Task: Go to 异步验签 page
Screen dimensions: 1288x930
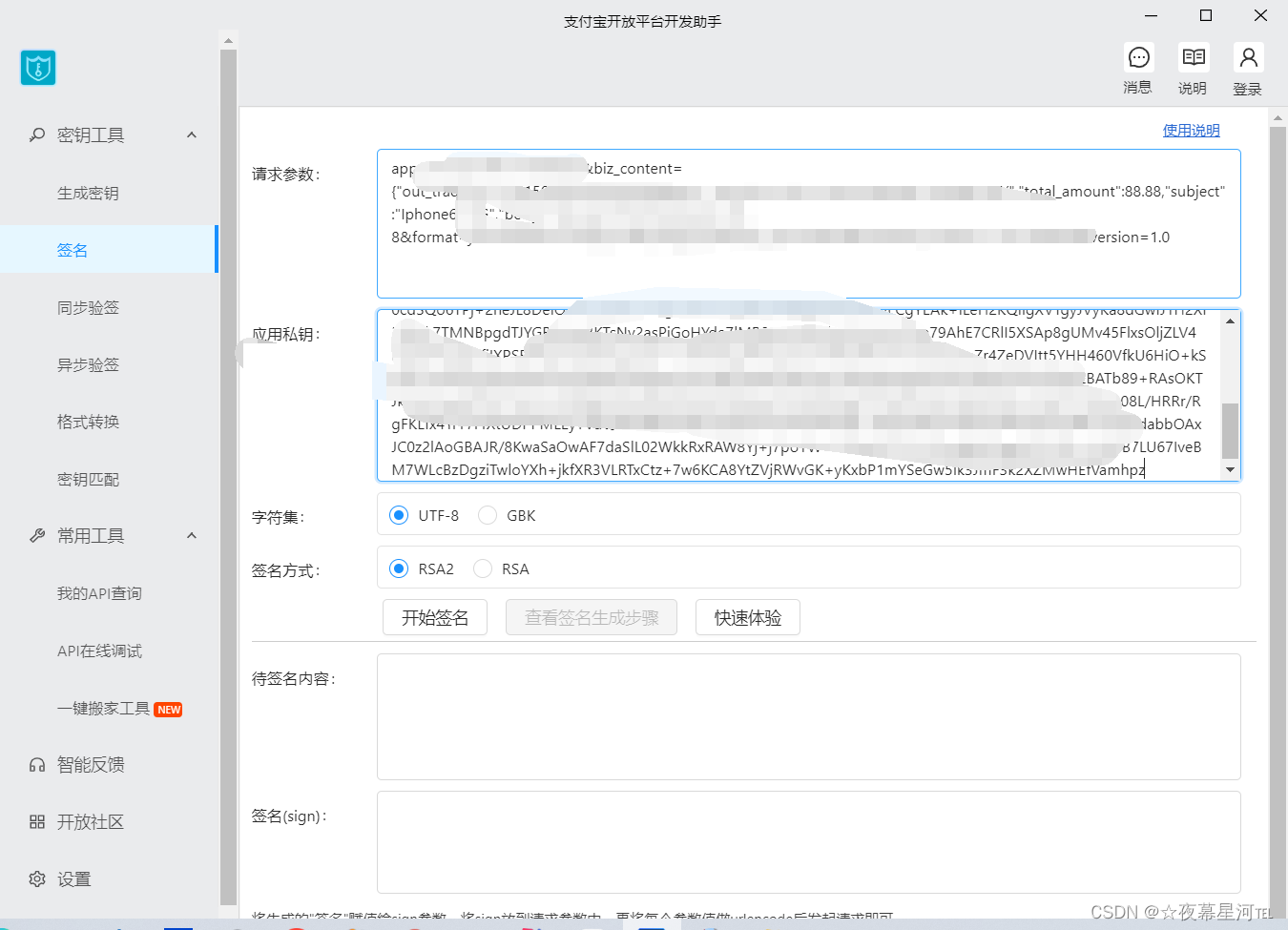Action: click(88, 364)
